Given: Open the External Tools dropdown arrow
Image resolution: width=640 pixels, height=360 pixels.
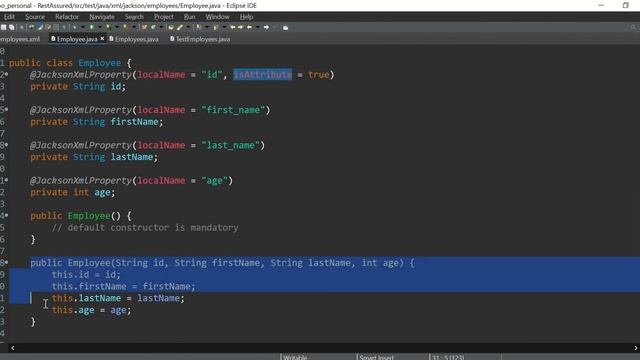Looking at the screenshot, I should 134,27.
